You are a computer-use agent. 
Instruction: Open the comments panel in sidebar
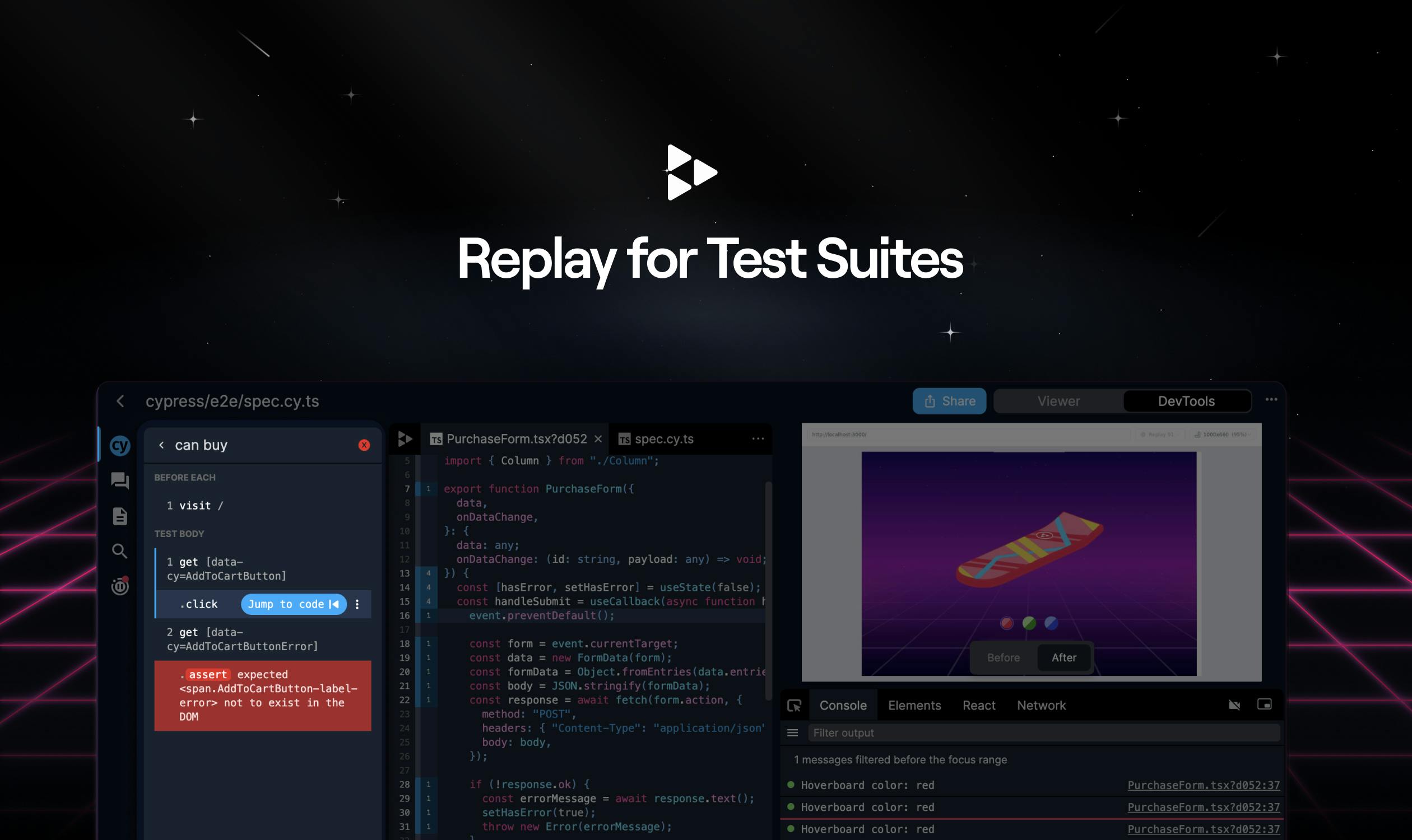[119, 481]
